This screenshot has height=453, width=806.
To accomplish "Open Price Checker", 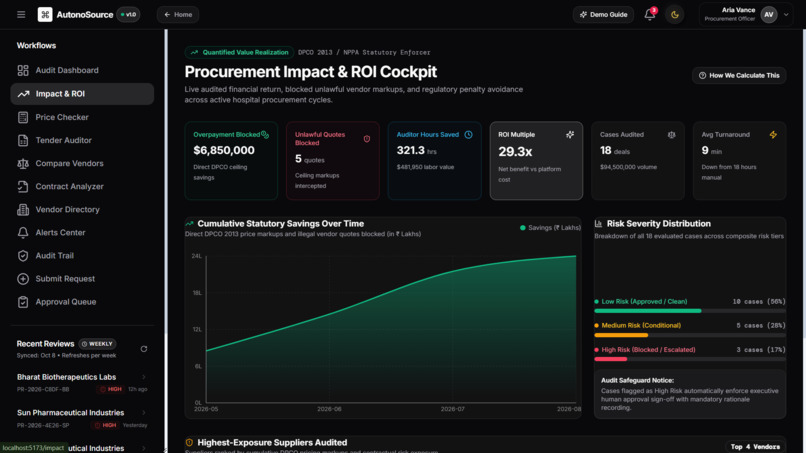I will pos(82,117).
